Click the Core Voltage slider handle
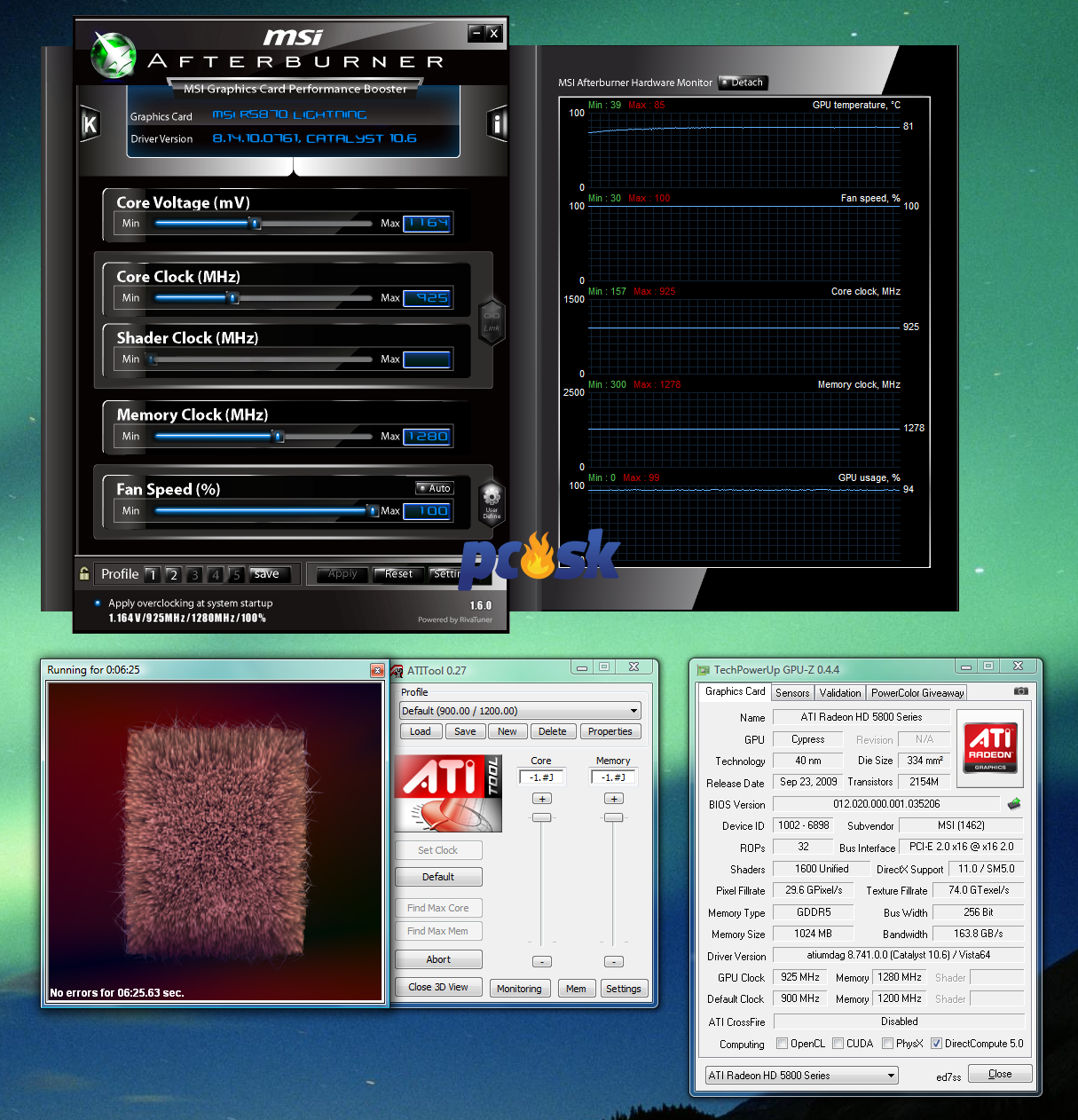 pyautogui.click(x=256, y=224)
